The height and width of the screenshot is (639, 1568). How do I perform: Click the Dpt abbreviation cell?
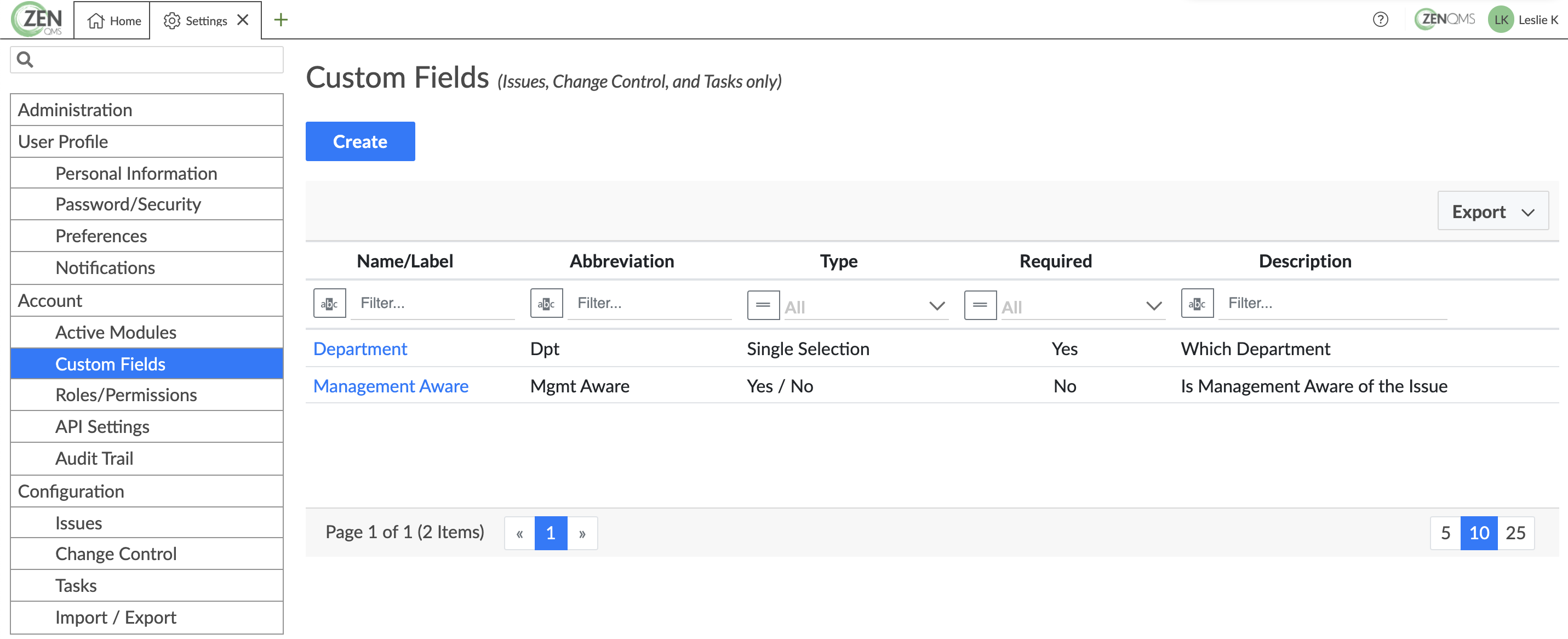(544, 349)
